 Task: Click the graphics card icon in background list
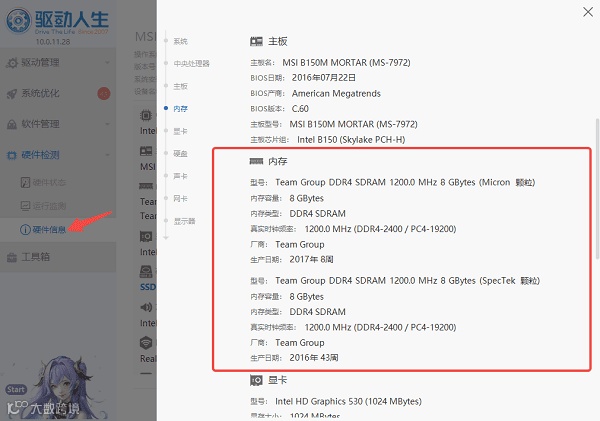click(146, 237)
